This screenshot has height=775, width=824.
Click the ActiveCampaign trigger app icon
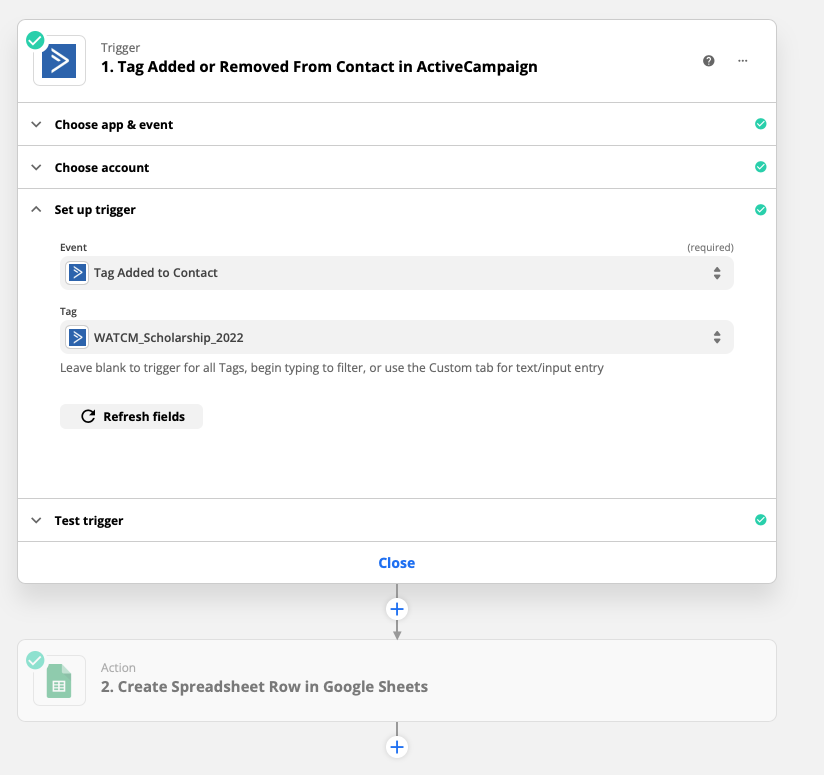click(x=59, y=61)
